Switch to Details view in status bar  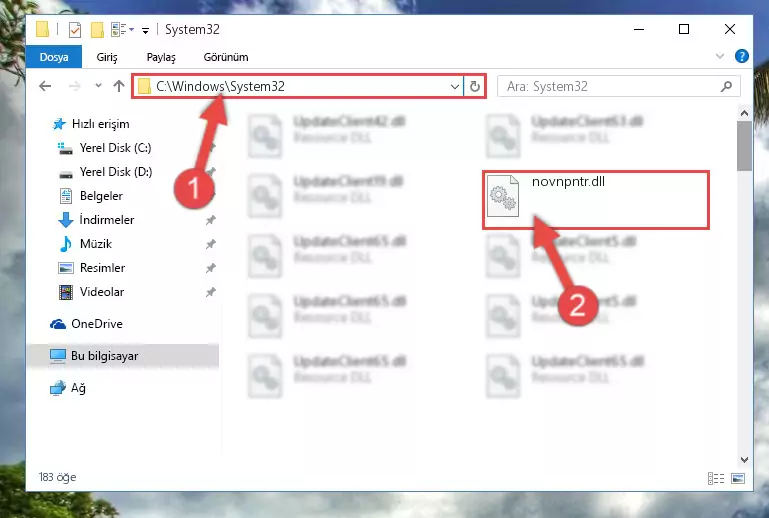tap(716, 478)
